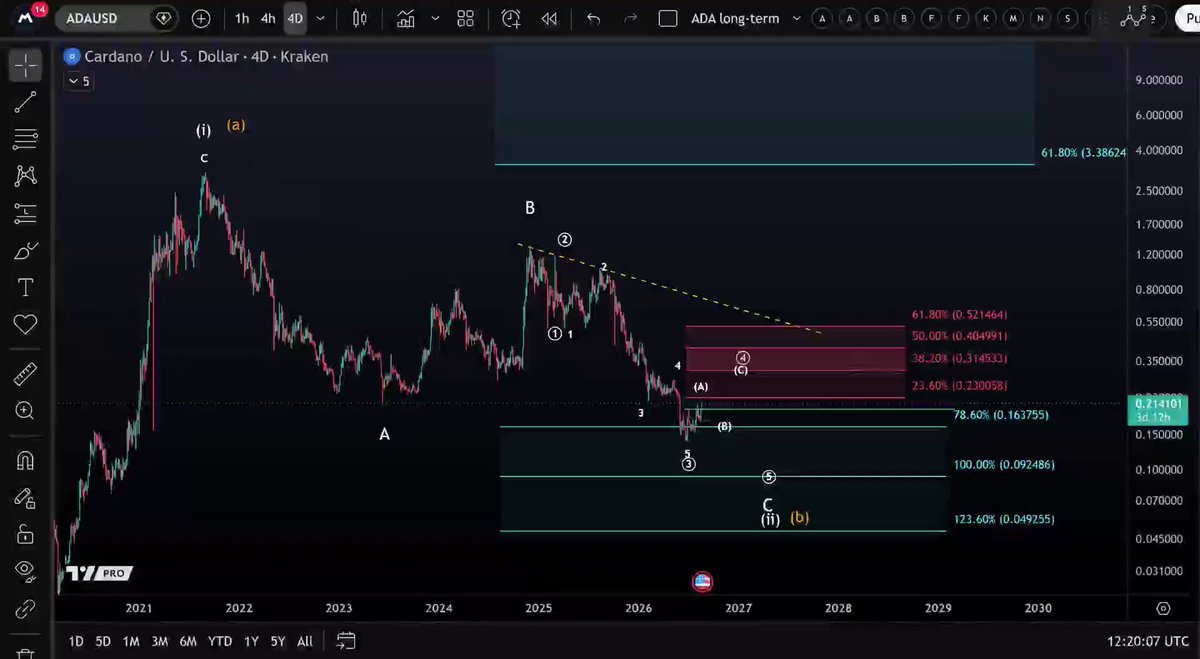Switch to the 4h interval

(x=268, y=18)
